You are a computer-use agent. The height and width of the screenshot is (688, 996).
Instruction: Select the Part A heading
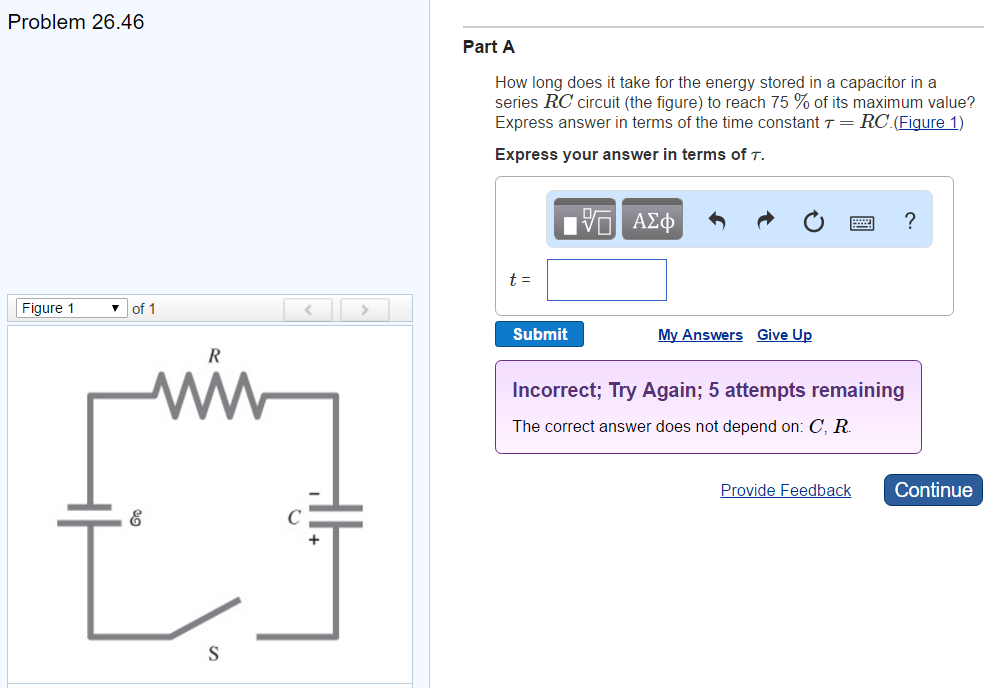coord(489,47)
